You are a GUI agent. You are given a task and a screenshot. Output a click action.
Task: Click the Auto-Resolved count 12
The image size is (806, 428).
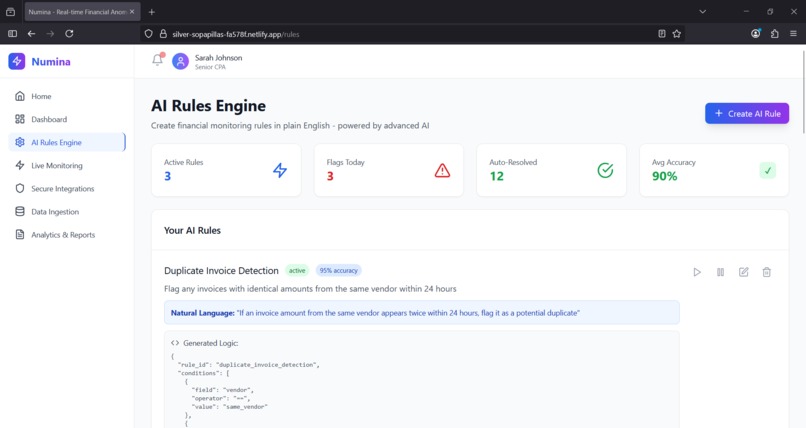pos(497,176)
